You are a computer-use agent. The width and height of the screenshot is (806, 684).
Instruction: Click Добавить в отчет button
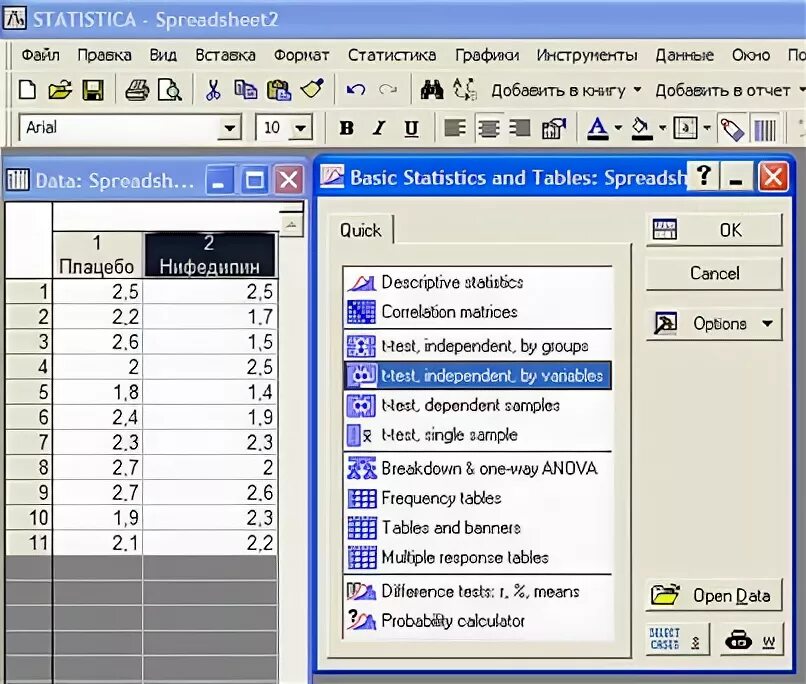723,91
